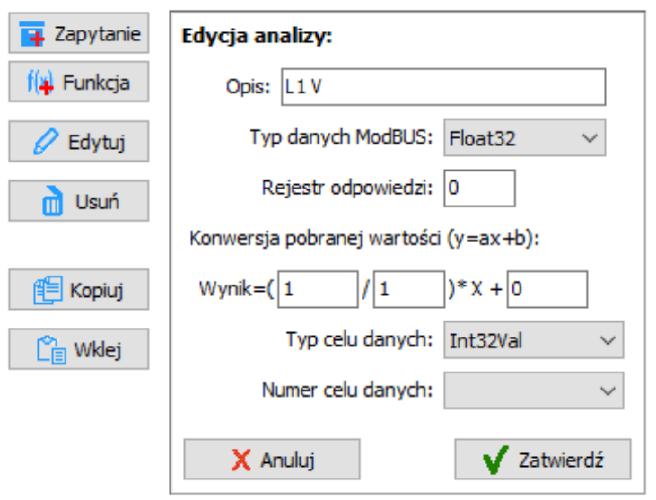This screenshot has height=500, width=656.
Task: Click the Zapytanie add-query icon
Action: click(32, 34)
